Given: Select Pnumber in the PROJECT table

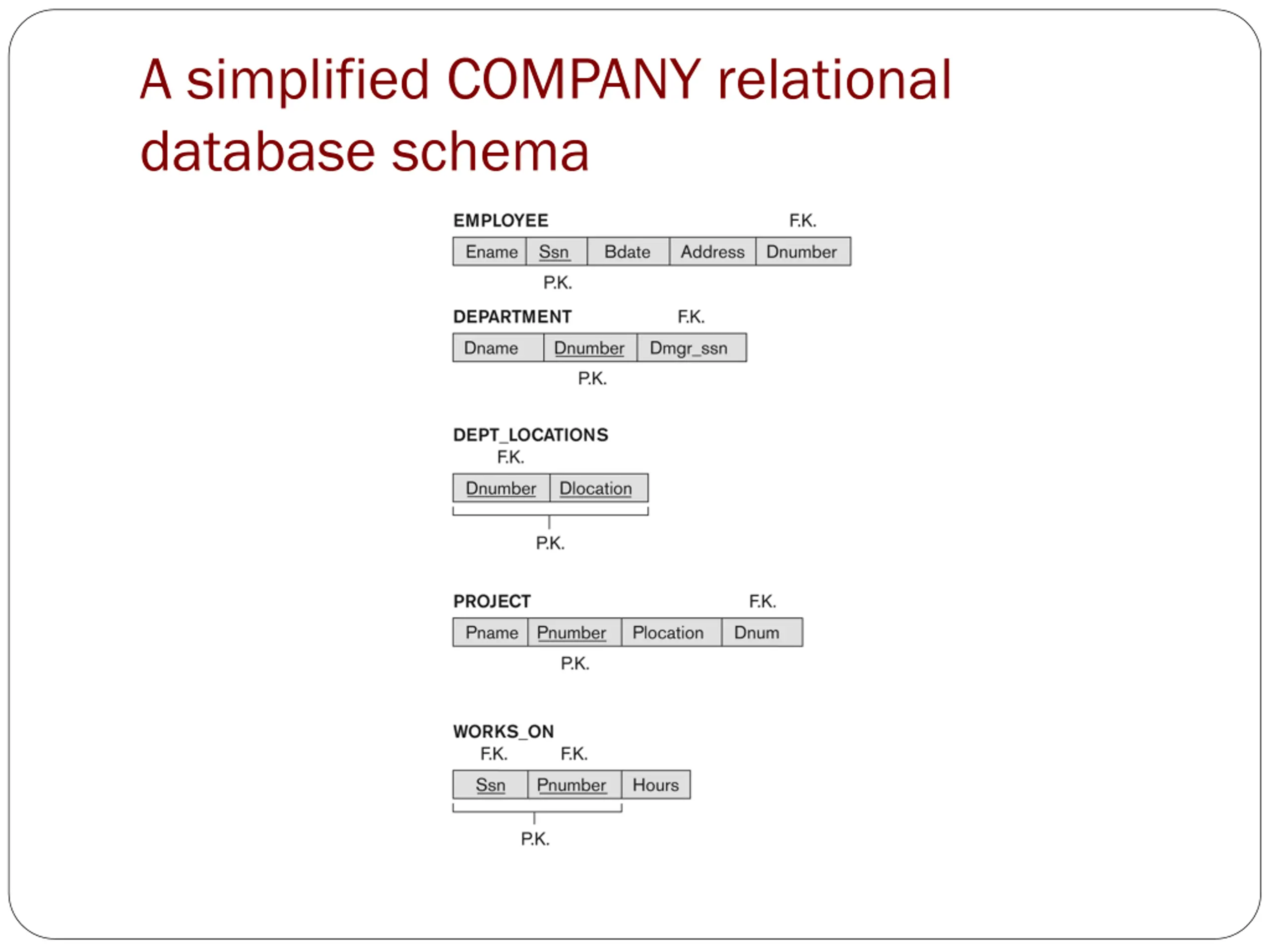Looking at the screenshot, I should (574, 633).
